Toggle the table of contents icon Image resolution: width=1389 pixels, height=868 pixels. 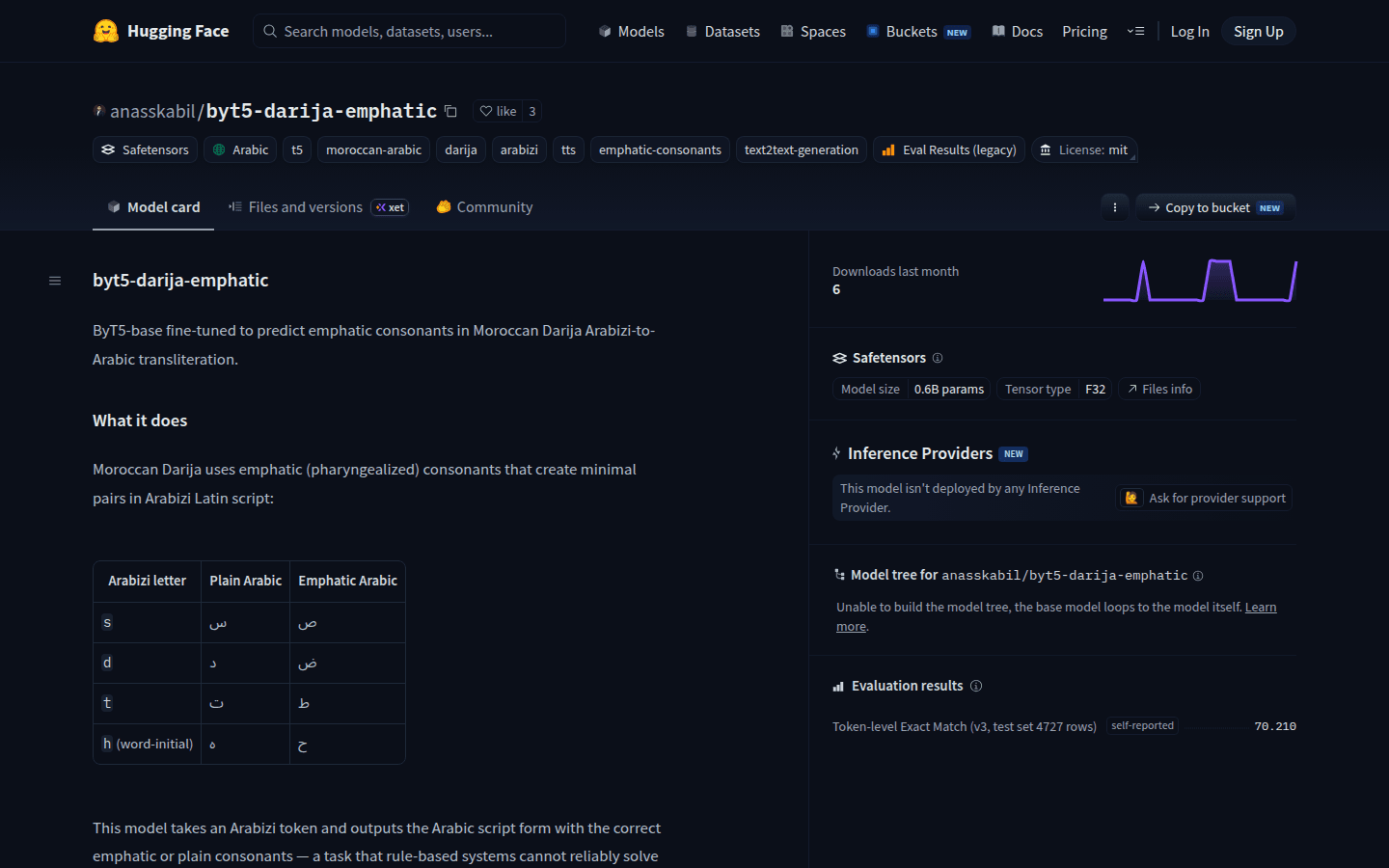click(x=55, y=281)
